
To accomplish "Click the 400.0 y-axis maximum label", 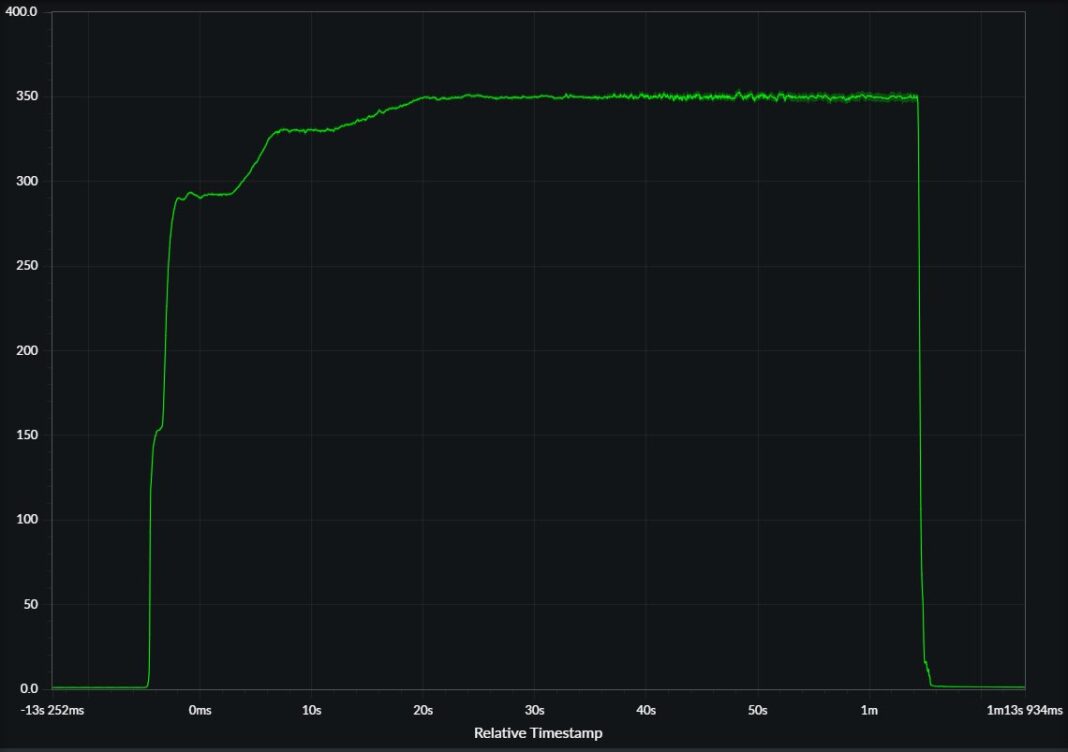I will click(x=21, y=12).
